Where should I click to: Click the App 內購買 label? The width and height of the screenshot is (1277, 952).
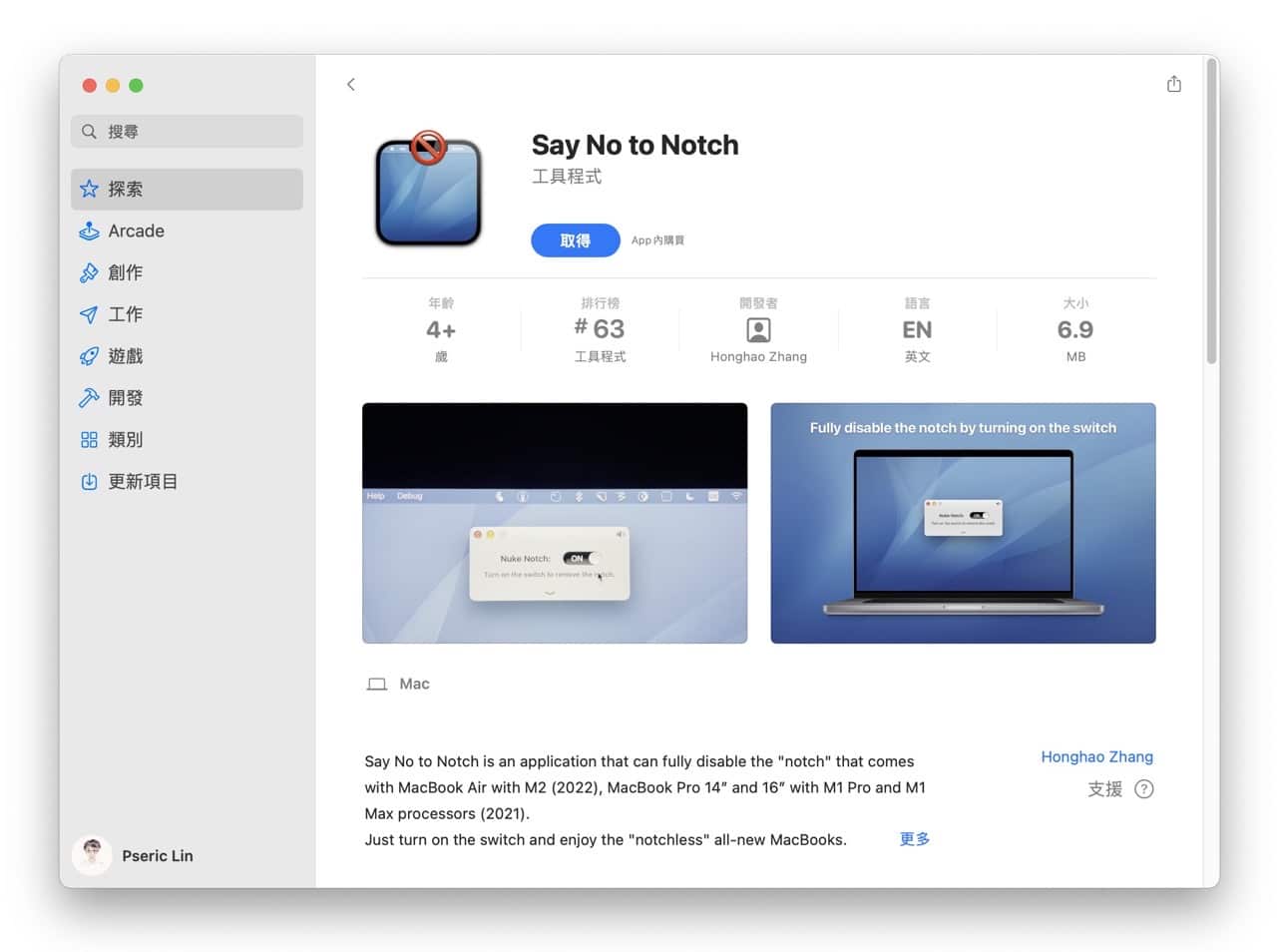tap(657, 240)
